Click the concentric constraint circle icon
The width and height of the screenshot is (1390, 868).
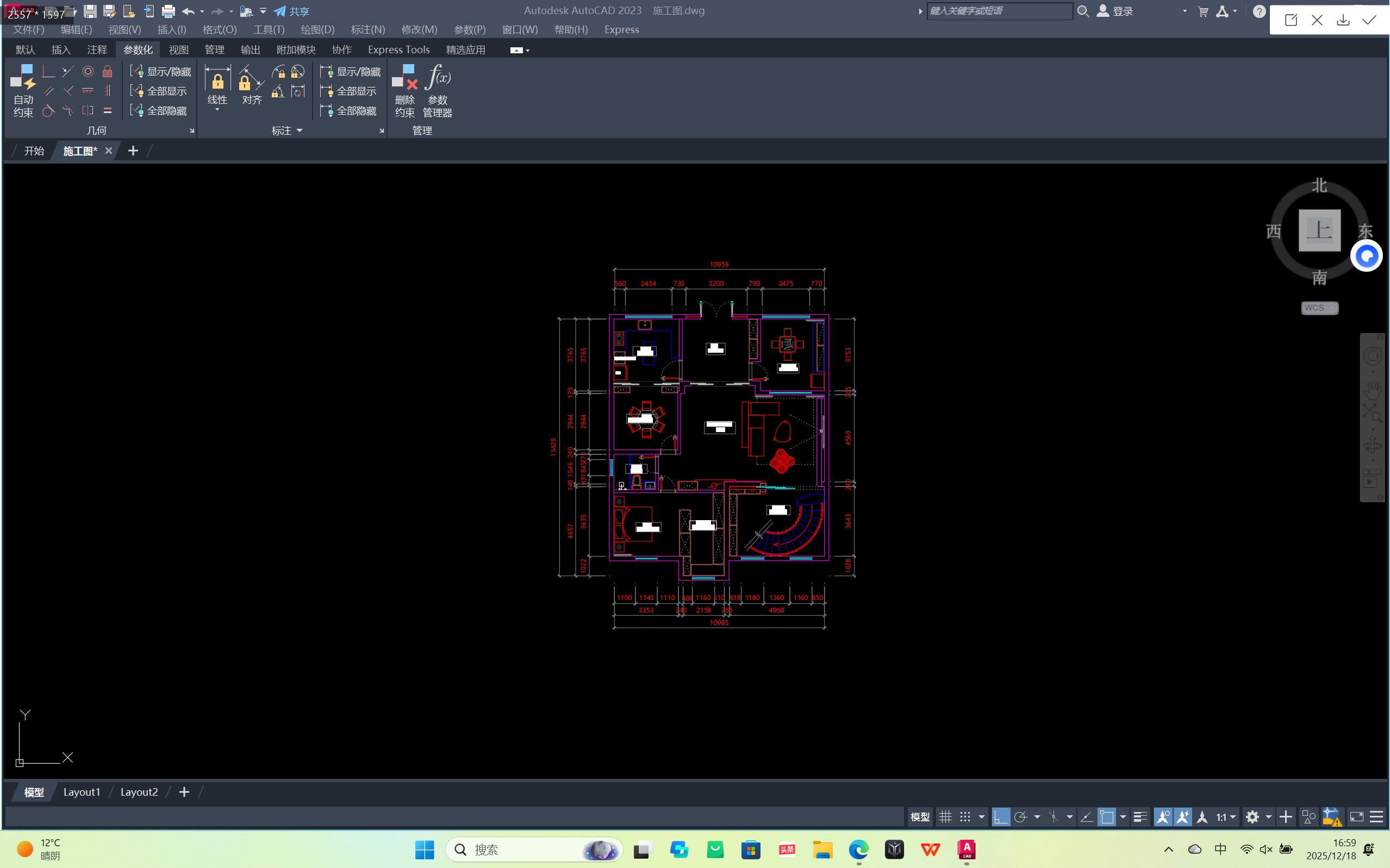(88, 71)
